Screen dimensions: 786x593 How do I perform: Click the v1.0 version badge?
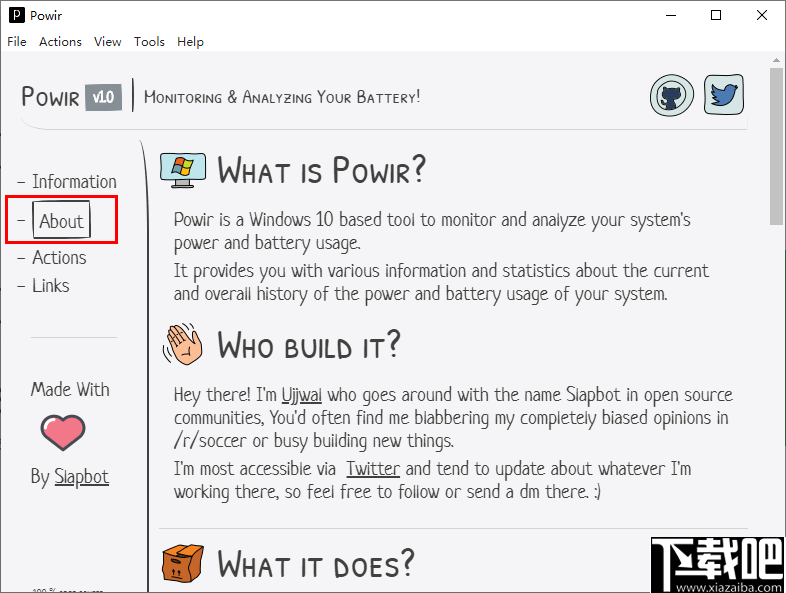coord(103,97)
